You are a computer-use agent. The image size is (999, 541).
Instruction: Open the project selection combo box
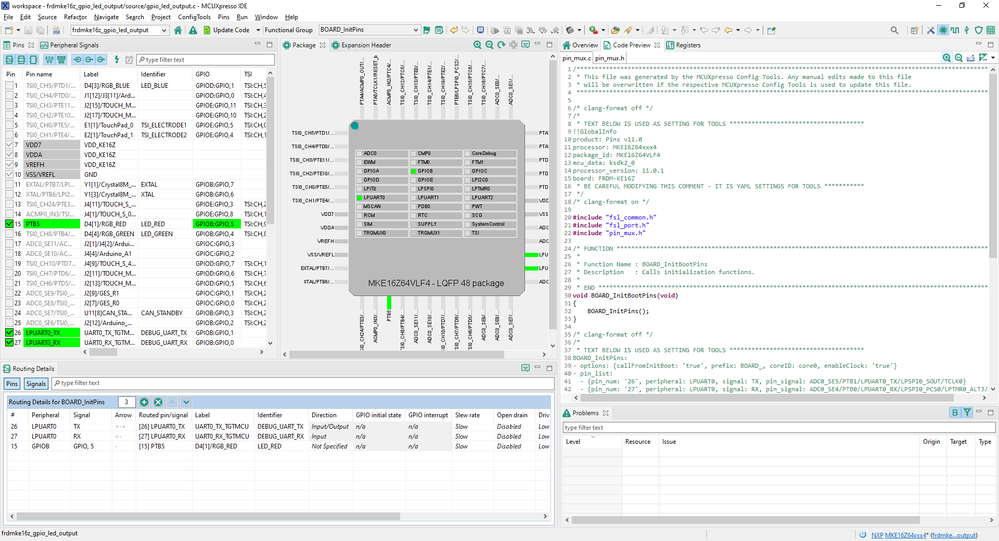pos(119,30)
